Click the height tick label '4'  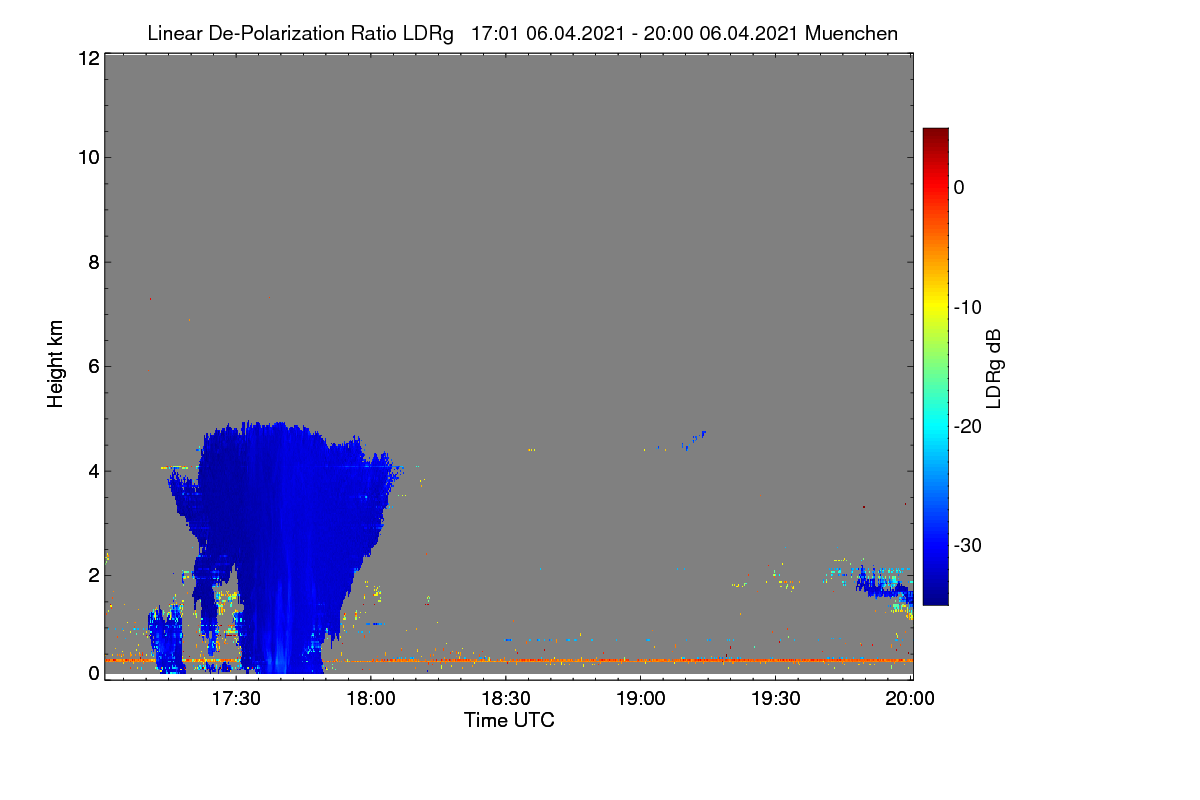[92, 471]
